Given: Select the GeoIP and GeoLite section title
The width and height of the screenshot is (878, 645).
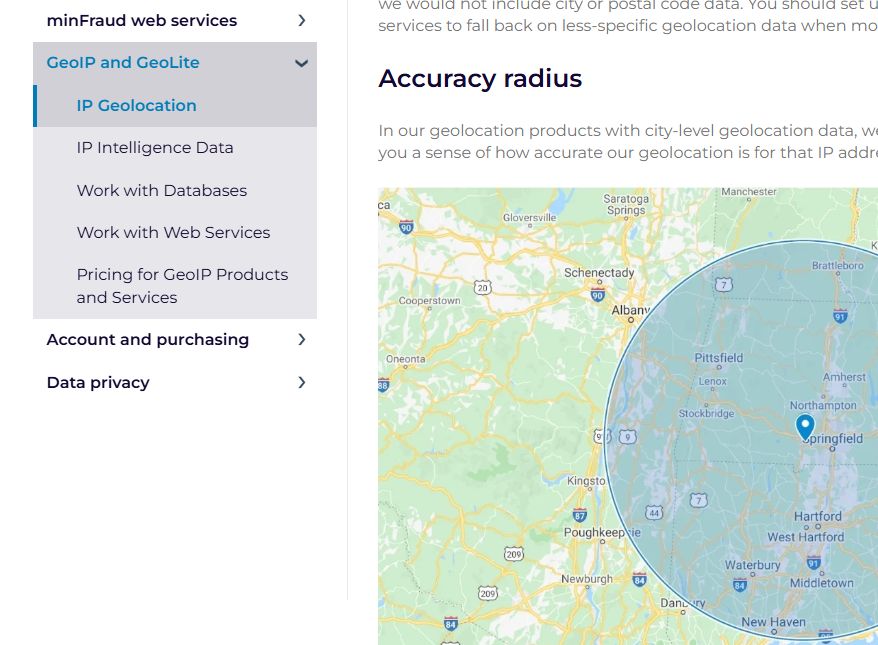Looking at the screenshot, I should coord(123,62).
